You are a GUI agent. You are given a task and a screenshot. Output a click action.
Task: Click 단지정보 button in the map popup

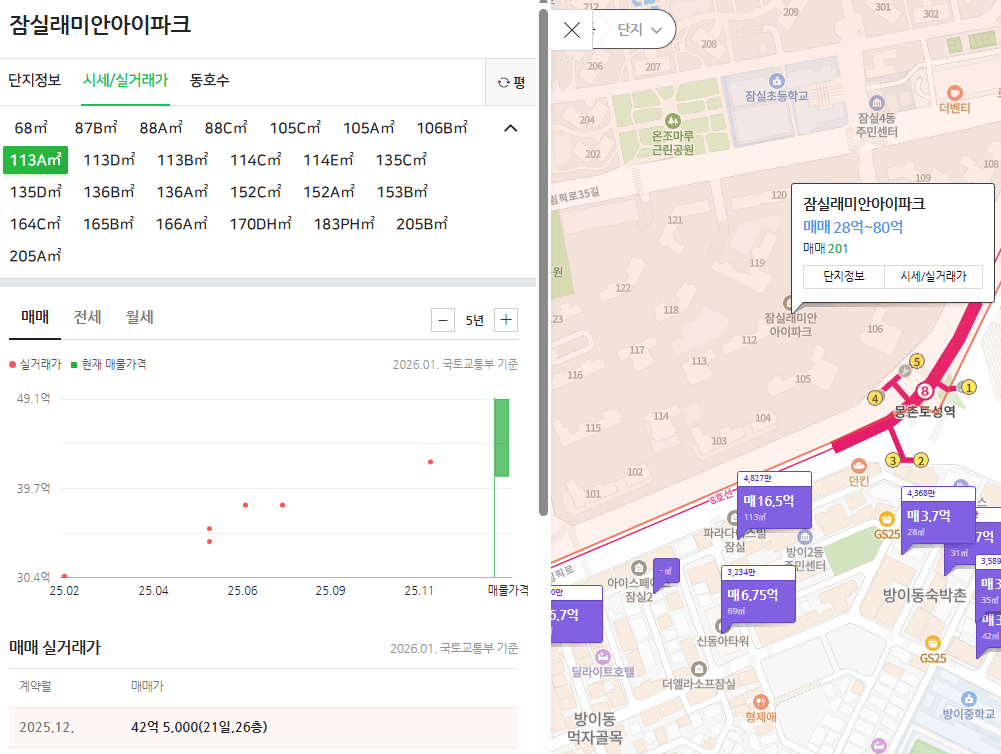click(x=843, y=277)
